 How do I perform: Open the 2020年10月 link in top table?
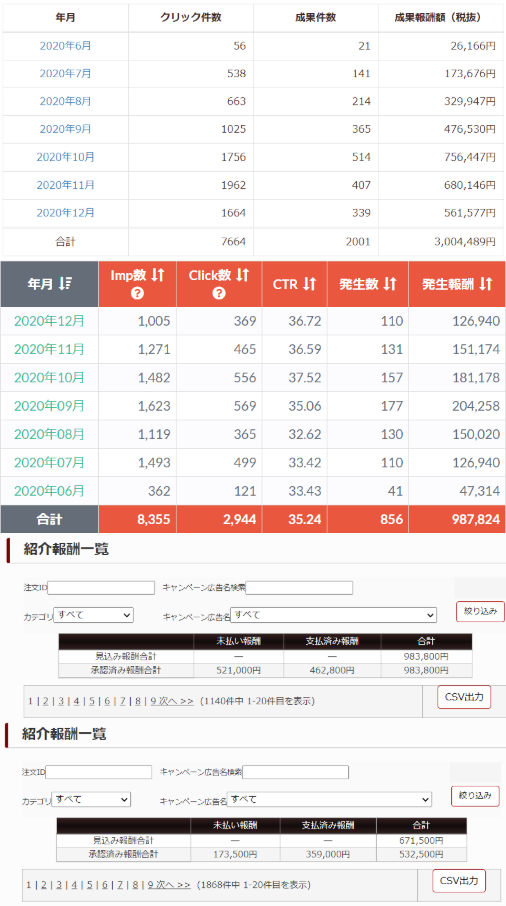point(65,157)
